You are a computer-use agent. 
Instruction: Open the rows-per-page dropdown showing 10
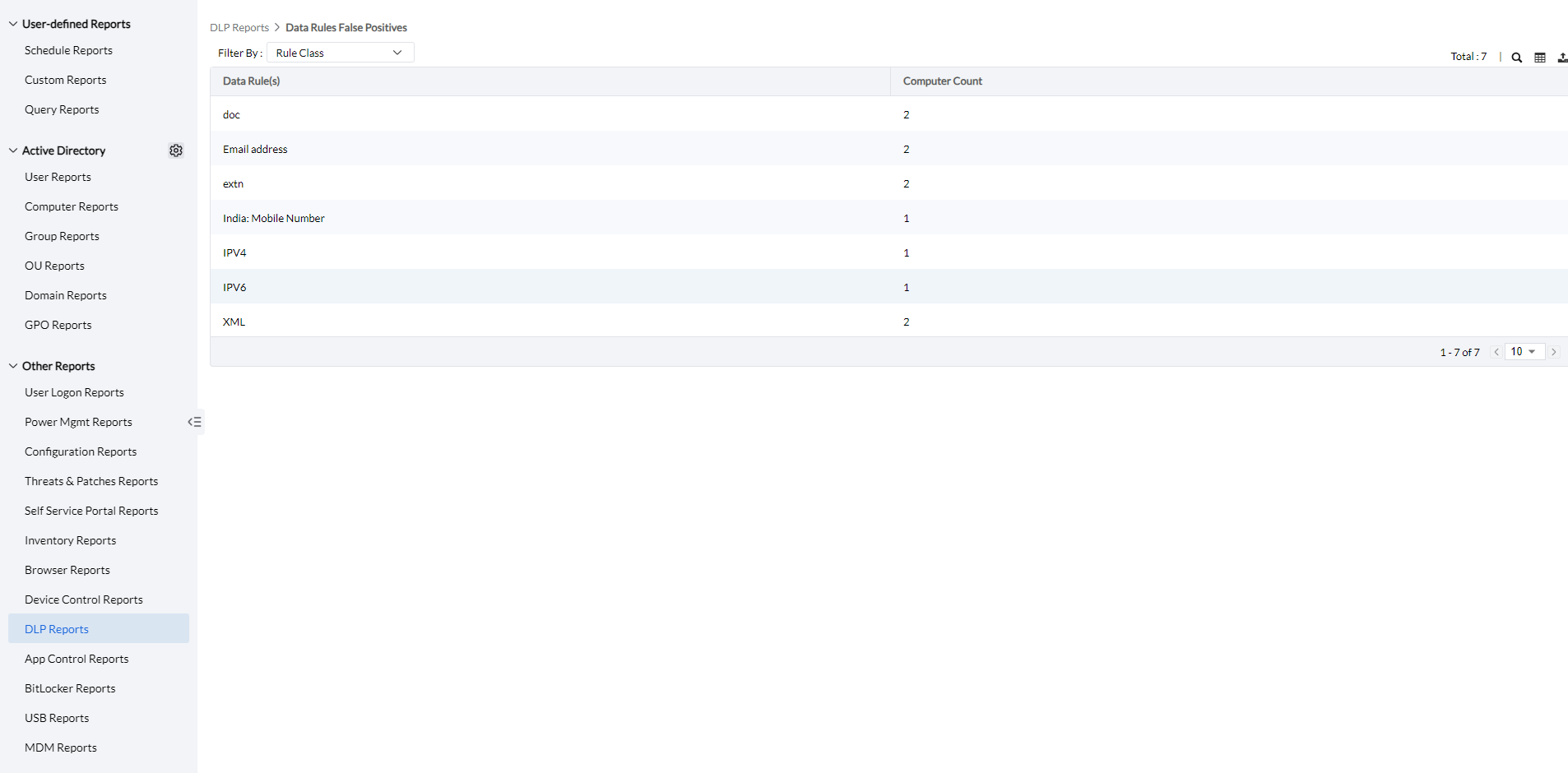[1524, 352]
